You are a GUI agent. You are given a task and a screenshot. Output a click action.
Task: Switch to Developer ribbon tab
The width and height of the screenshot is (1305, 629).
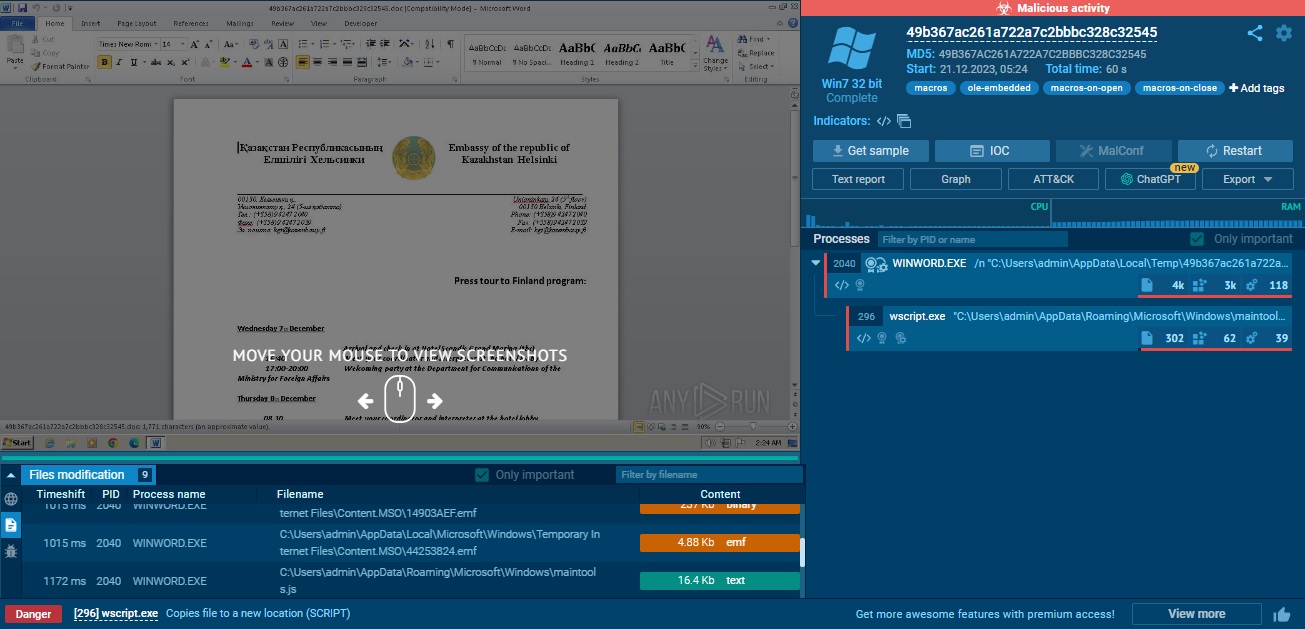pyautogui.click(x=361, y=22)
